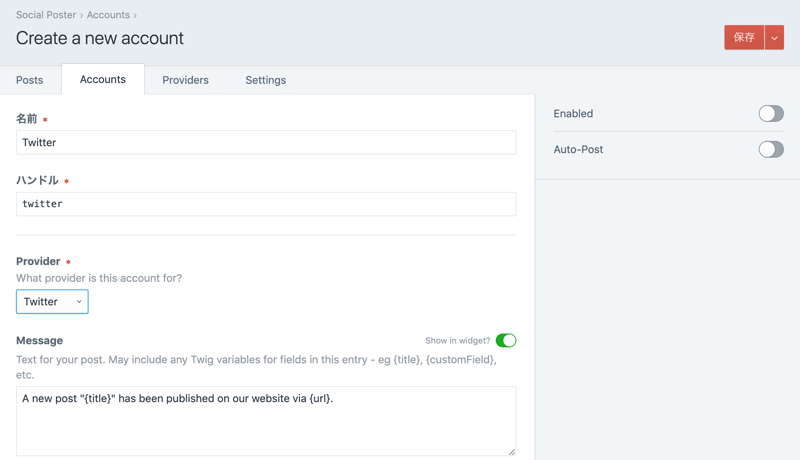Image resolution: width=800 pixels, height=460 pixels.
Task: Turn on the Auto-Post switch
Action: tap(770, 150)
